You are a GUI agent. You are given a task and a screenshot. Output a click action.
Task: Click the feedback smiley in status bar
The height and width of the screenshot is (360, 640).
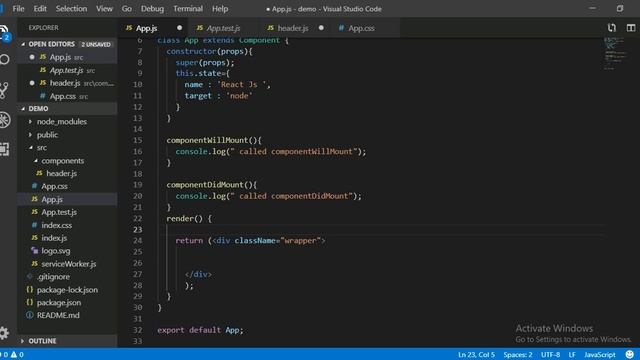click(630, 354)
